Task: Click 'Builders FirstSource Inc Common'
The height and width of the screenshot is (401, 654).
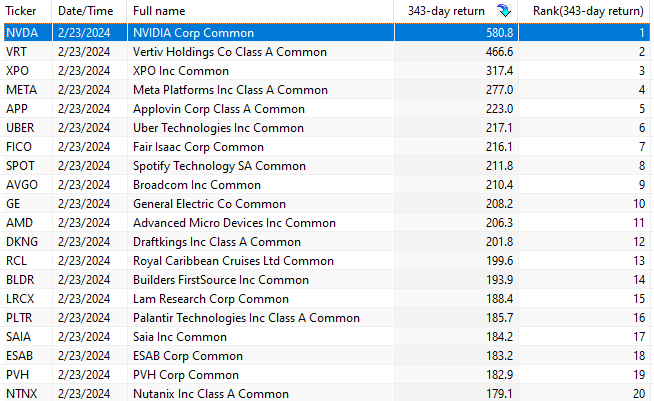Action: pyautogui.click(x=221, y=280)
